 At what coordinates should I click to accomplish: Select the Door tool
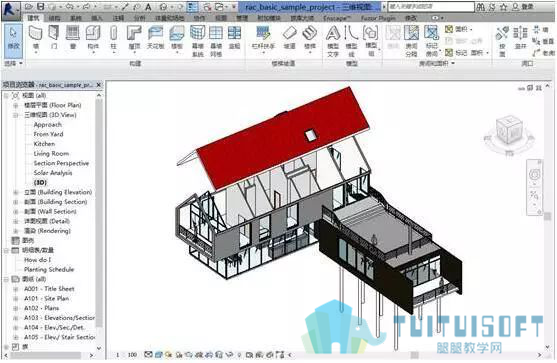pos(54,38)
